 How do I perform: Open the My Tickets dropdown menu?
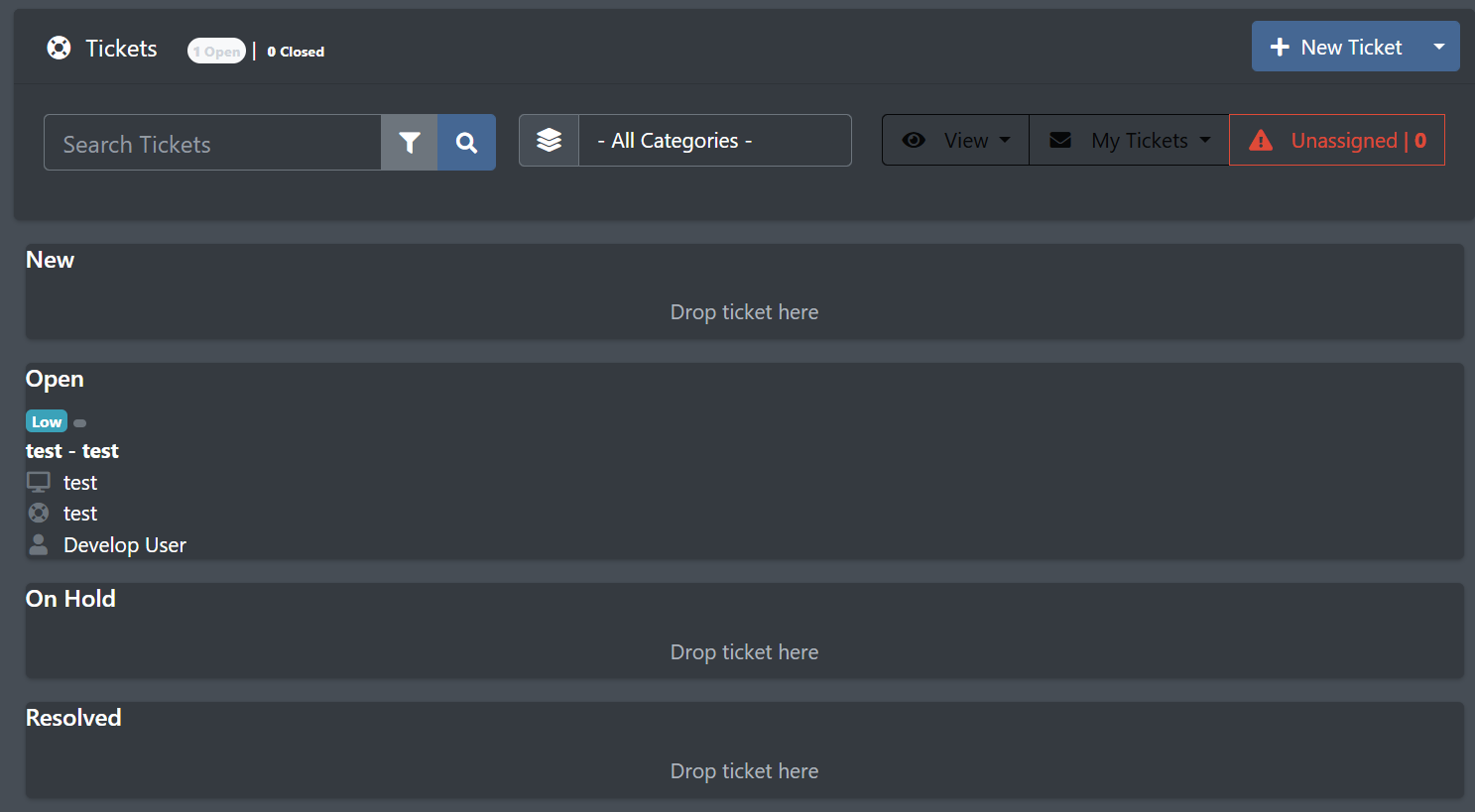tap(1130, 140)
